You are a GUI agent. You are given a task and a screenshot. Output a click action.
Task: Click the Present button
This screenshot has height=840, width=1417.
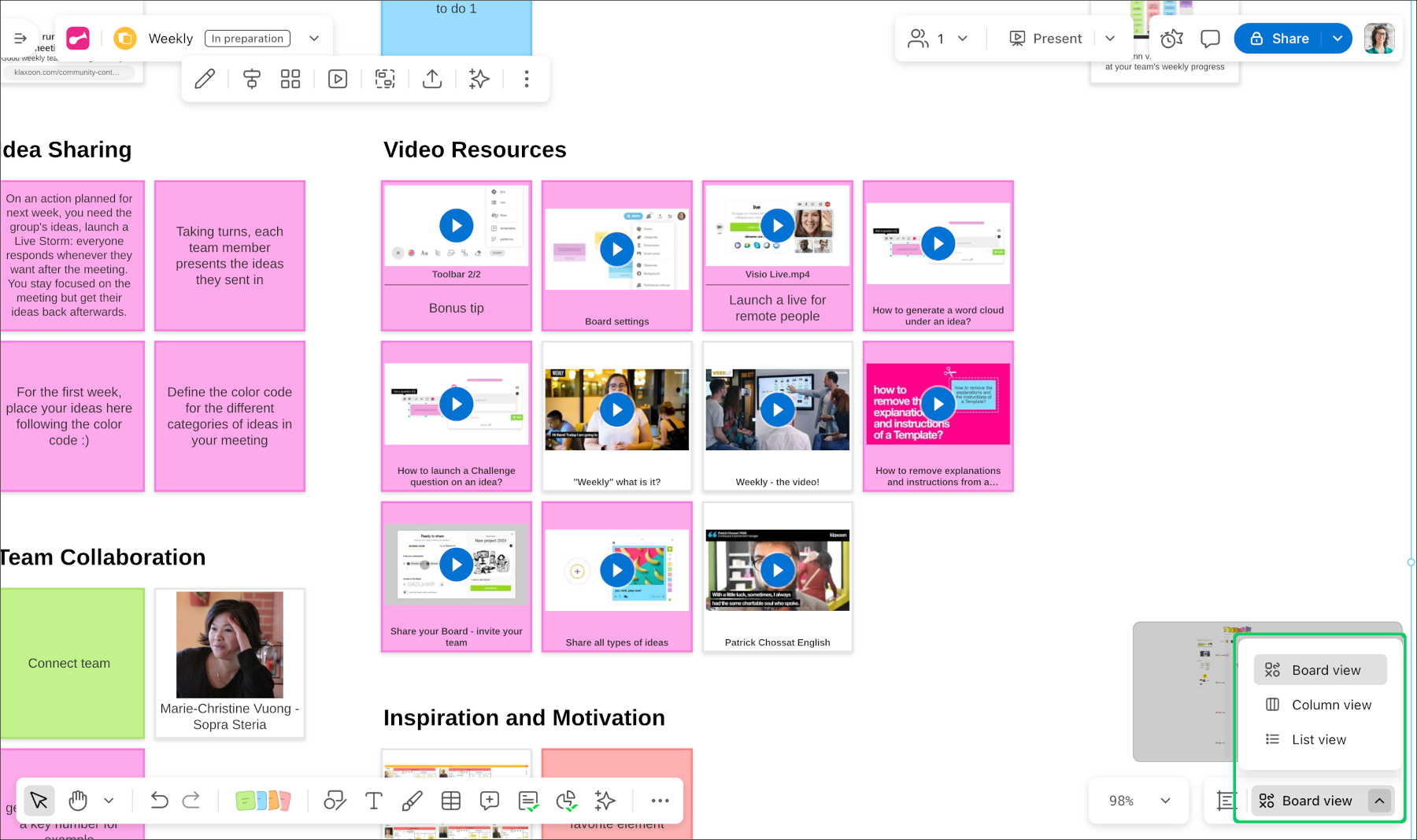click(1045, 39)
